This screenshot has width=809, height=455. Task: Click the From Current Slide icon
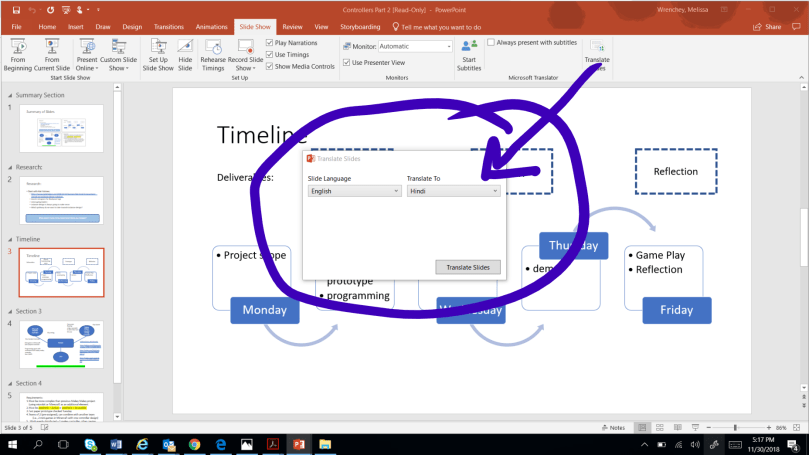pyautogui.click(x=49, y=54)
